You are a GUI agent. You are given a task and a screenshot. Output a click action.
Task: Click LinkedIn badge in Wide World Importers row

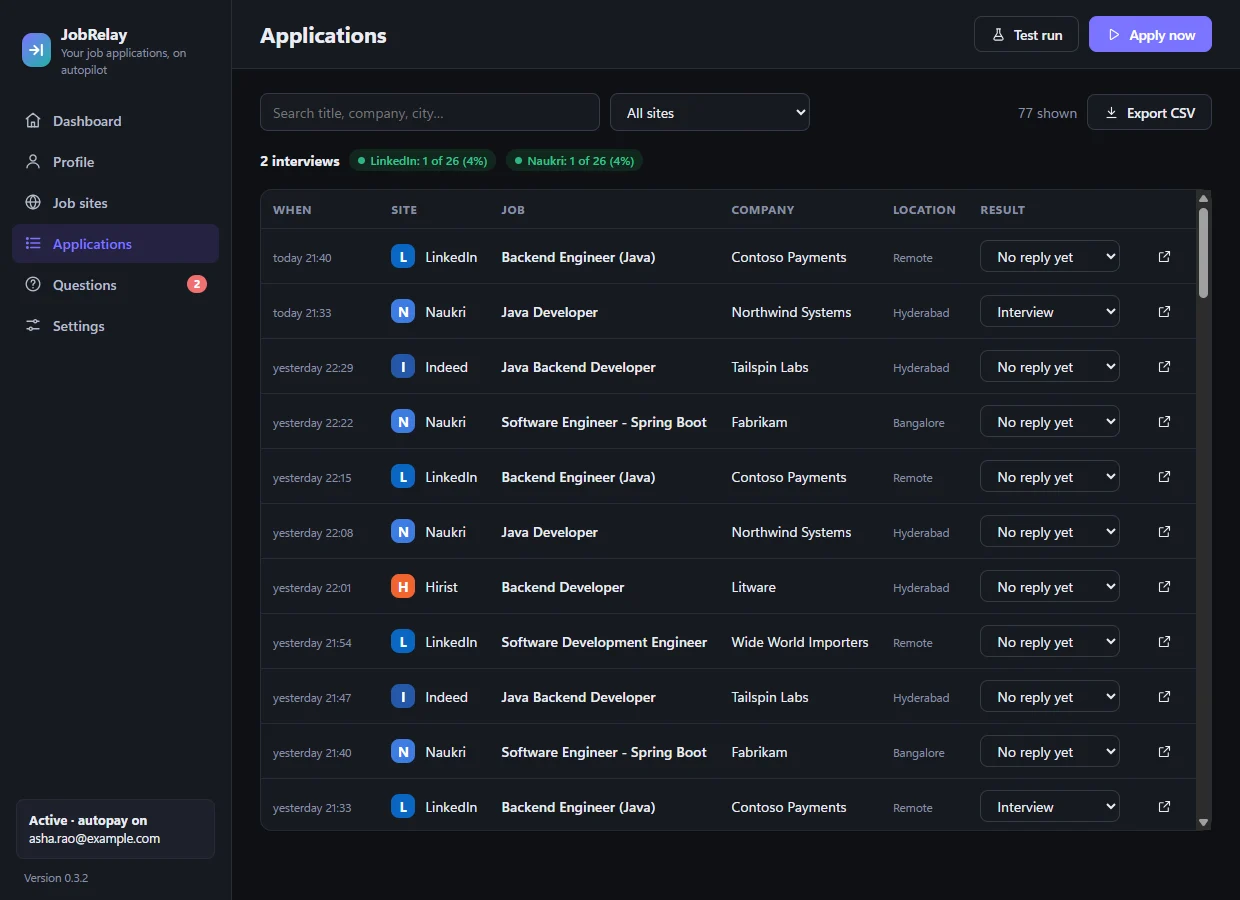(403, 642)
